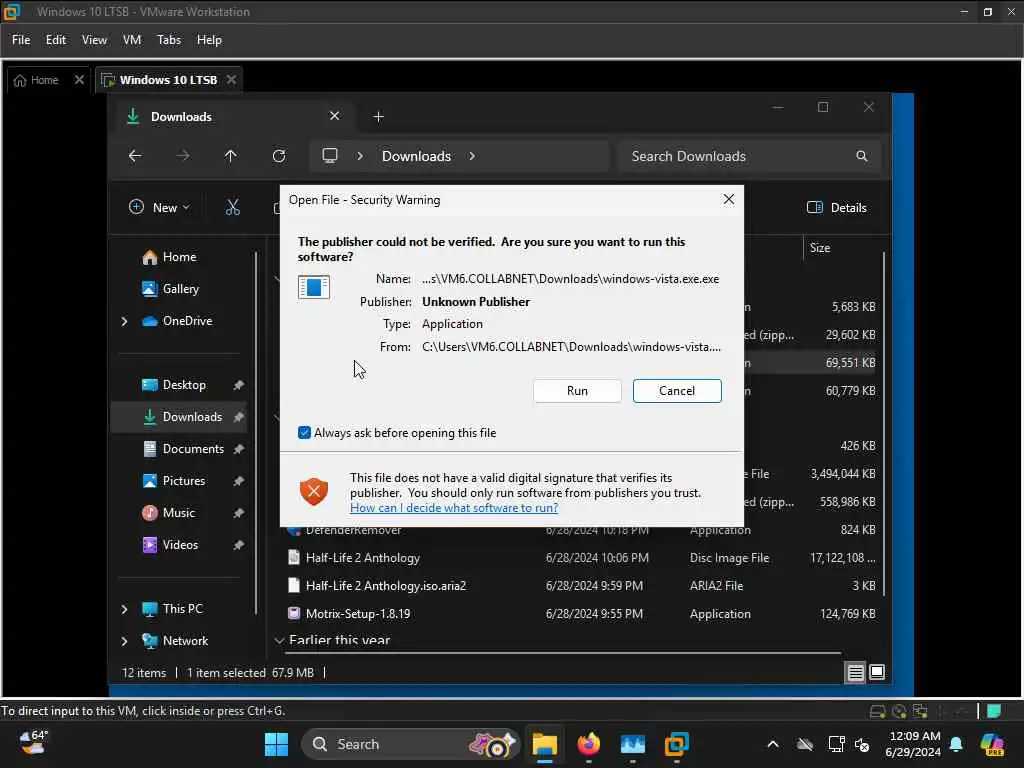Open the File menu in VMware Workstation
This screenshot has height=768, width=1024.
coord(21,40)
